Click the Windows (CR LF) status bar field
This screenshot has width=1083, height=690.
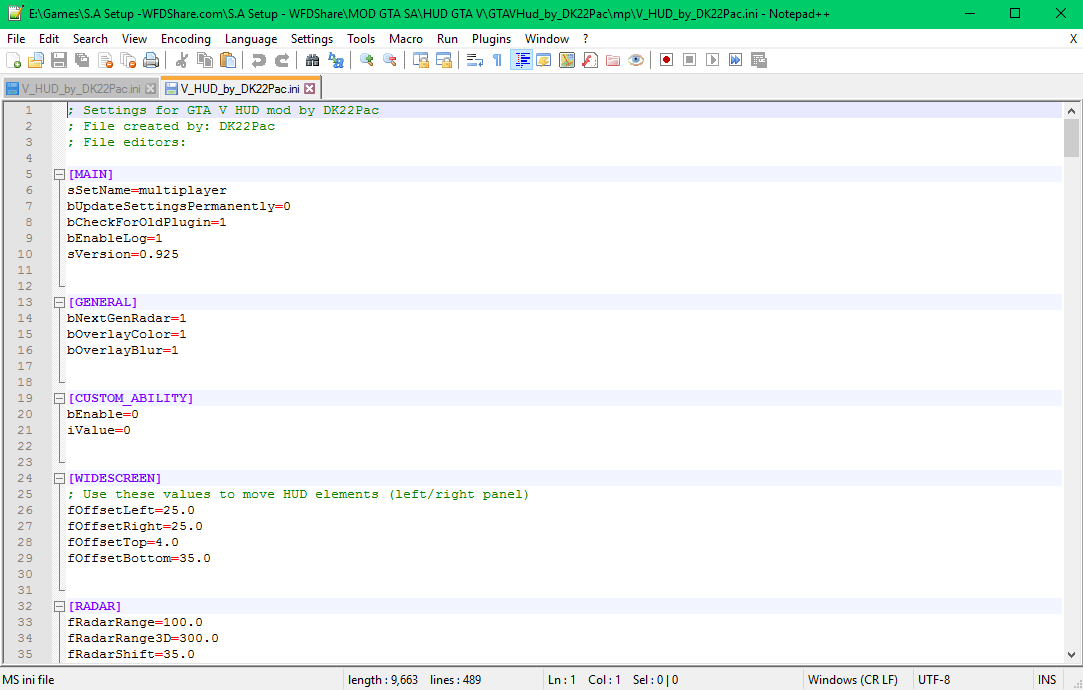[x=852, y=680]
